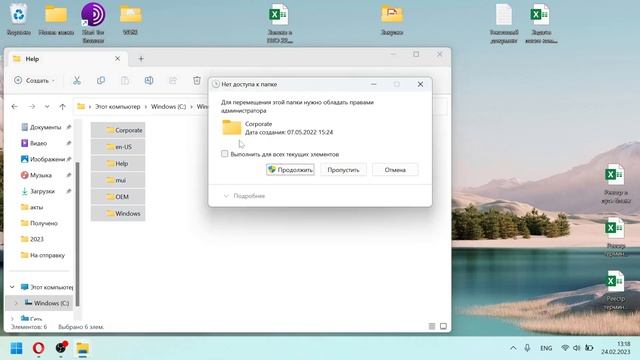Click the Share icon in Explorer toolbar
Screen dimensions: 640x360
click(x=173, y=80)
